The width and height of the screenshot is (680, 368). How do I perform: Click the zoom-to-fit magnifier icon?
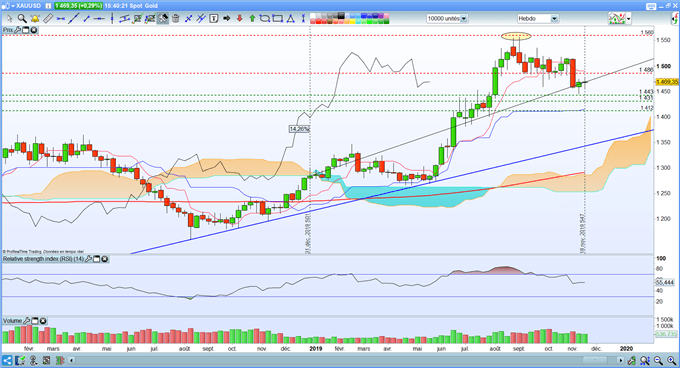pos(645,360)
